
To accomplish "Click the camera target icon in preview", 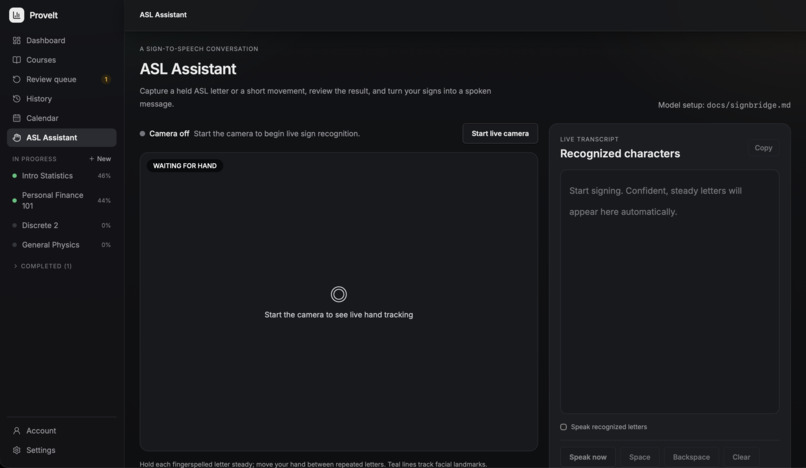I will tap(338, 294).
